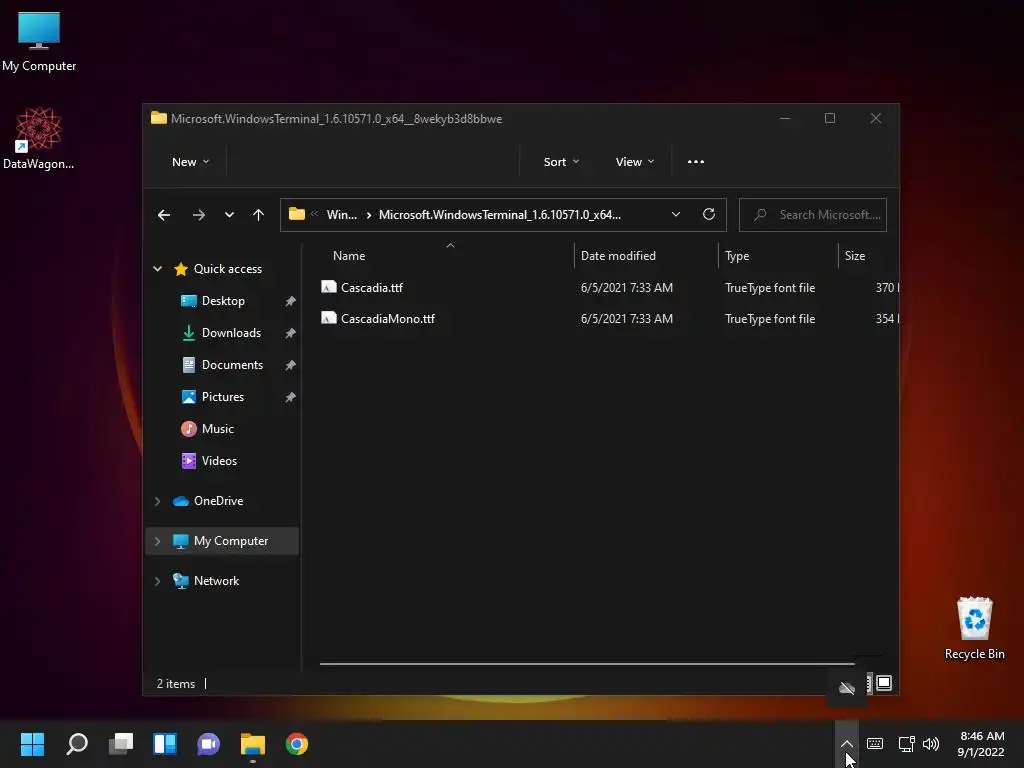Sort by Date modified column header

click(x=618, y=256)
